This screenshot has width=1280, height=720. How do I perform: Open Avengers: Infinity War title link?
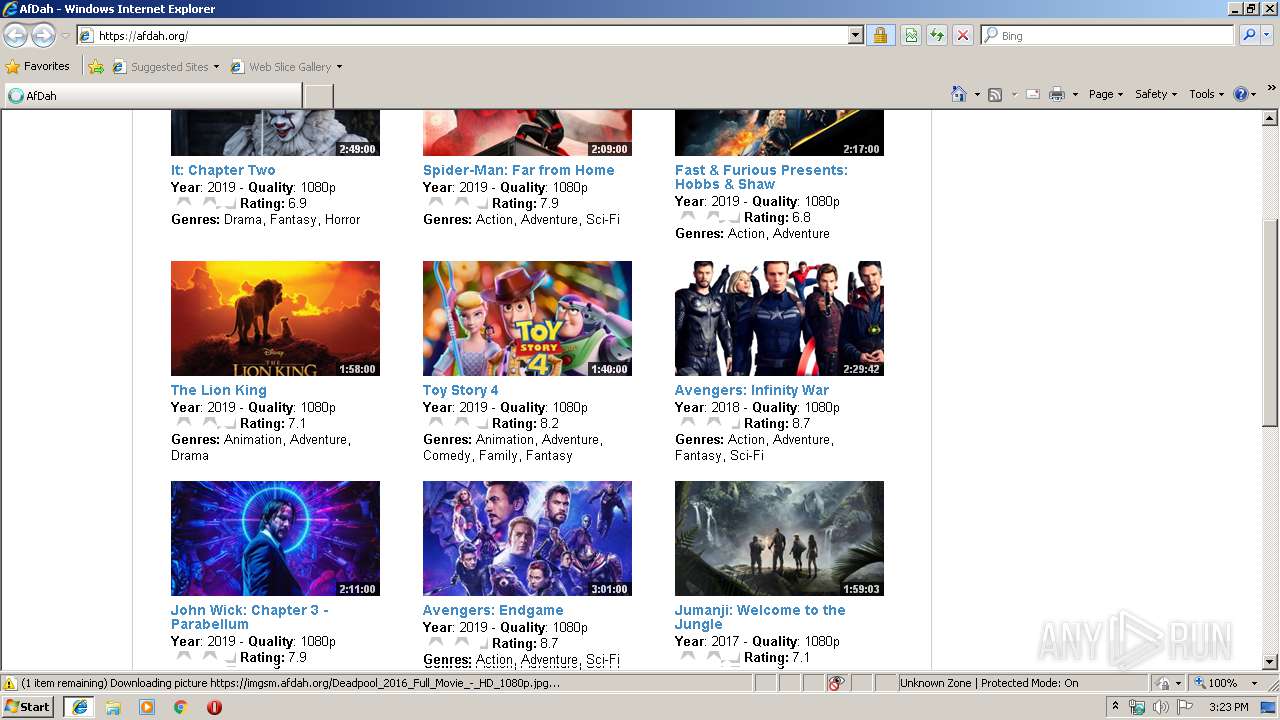(x=751, y=390)
